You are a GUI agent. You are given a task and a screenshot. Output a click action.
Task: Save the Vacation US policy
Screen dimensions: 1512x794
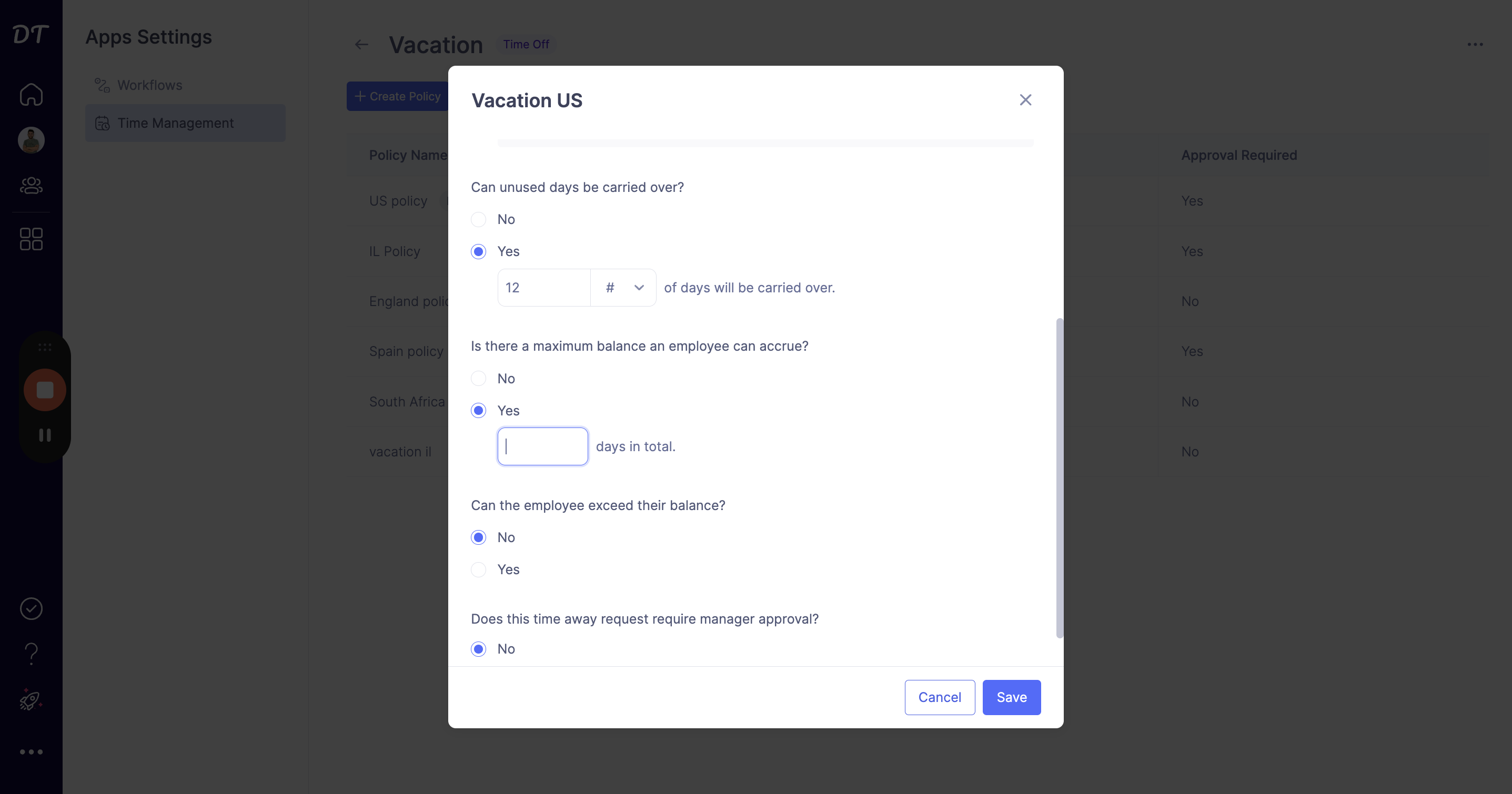[x=1011, y=697]
